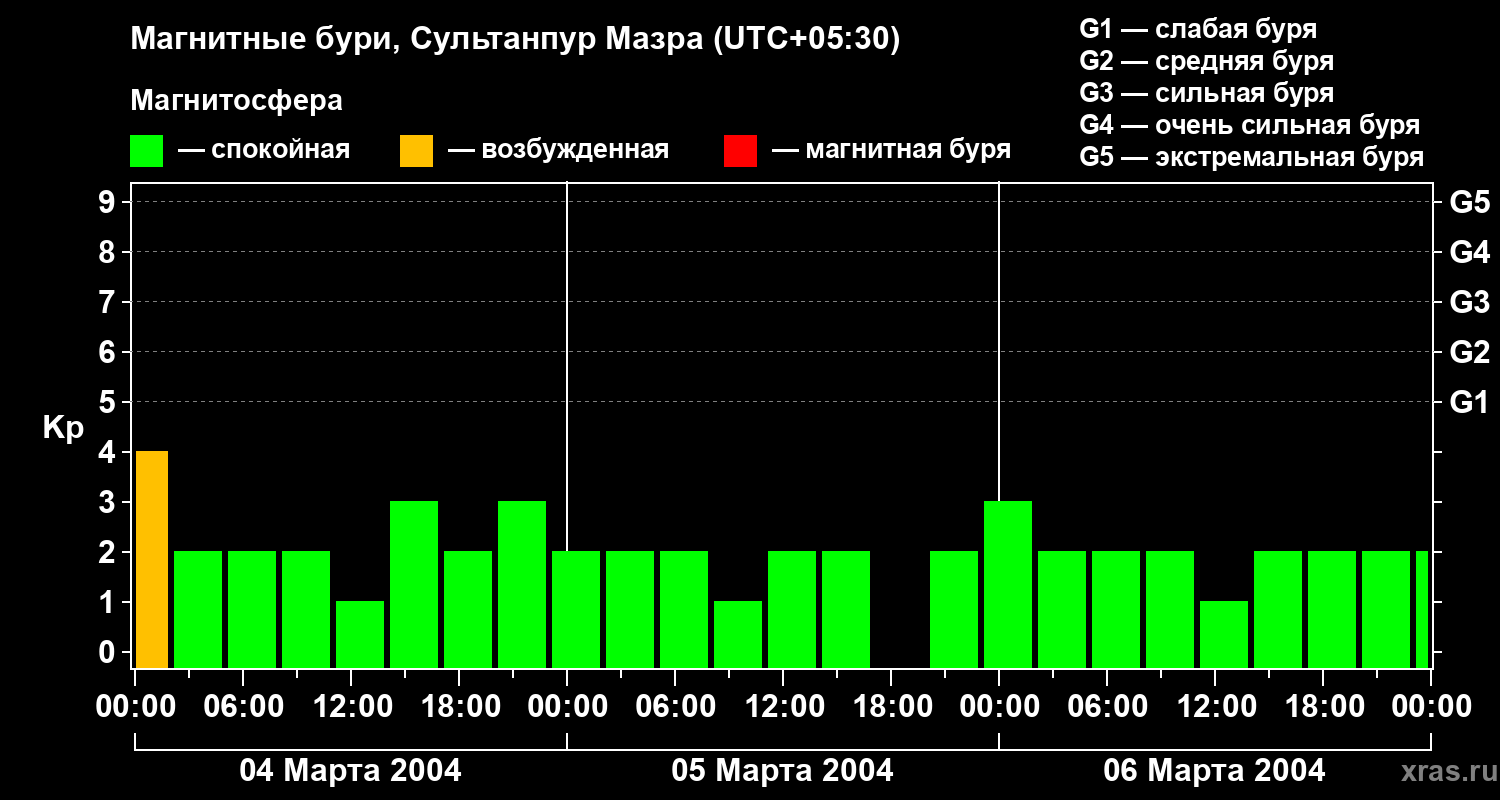
Task: Click the 'G1 — слабая буря' legend line
Action: (1198, 29)
